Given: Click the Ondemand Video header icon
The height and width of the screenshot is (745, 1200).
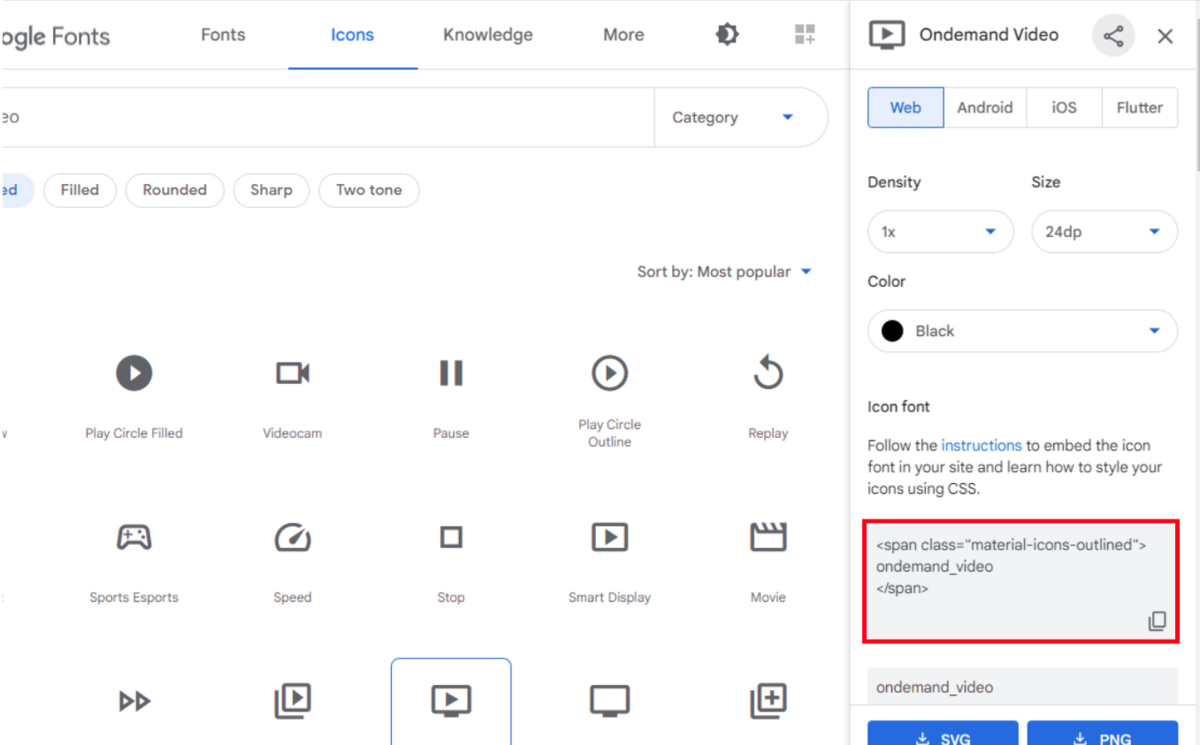Looking at the screenshot, I should point(886,35).
